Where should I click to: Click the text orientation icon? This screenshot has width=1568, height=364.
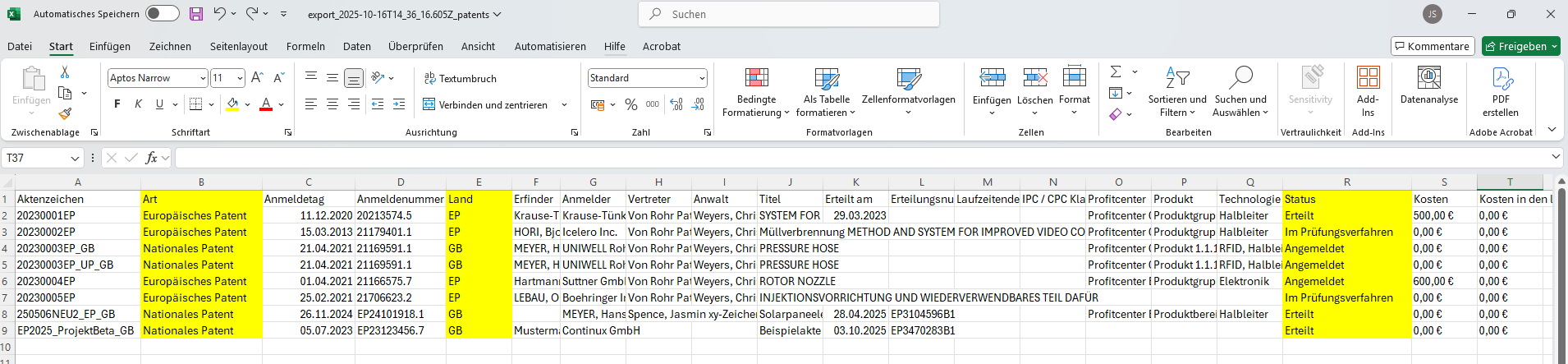pyautogui.click(x=378, y=77)
